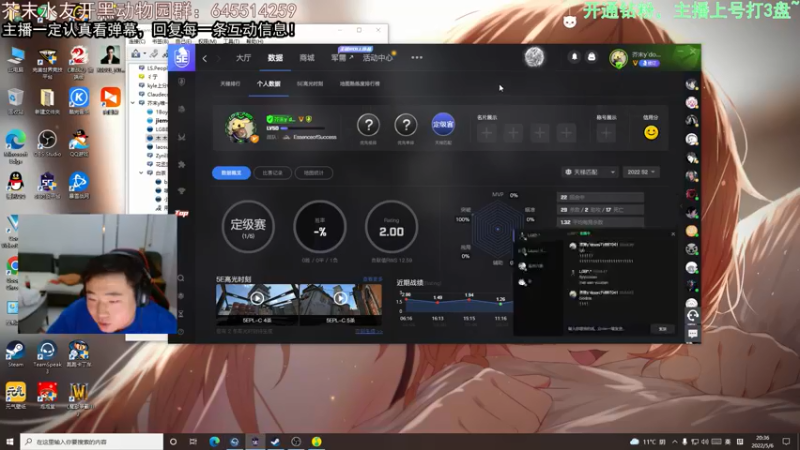Click the profile avatar in the player card
The image size is (800, 450).
pyautogui.click(x=240, y=127)
